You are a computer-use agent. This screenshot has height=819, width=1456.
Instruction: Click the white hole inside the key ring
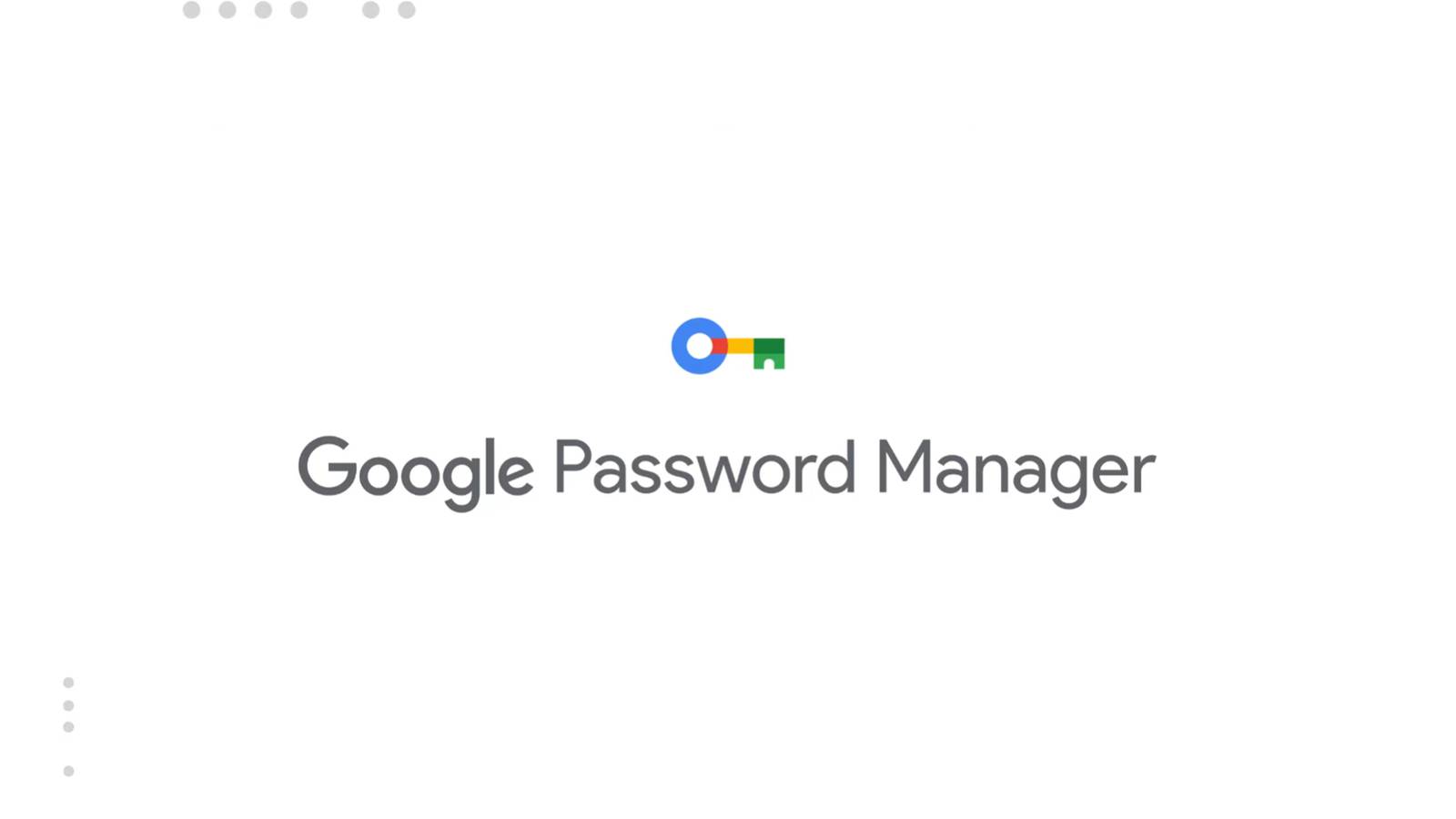click(x=699, y=346)
